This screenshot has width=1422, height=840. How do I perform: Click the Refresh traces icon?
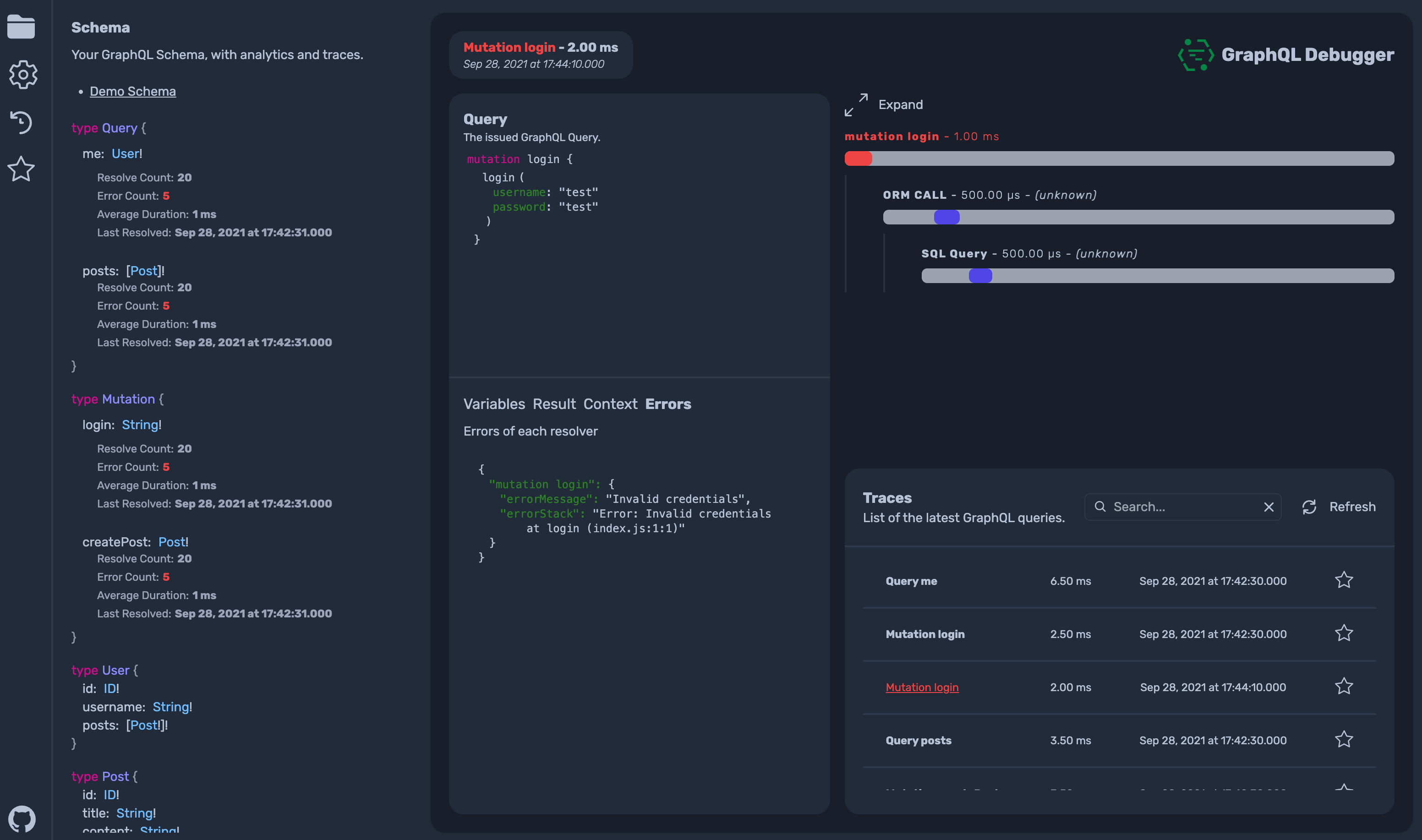point(1309,507)
